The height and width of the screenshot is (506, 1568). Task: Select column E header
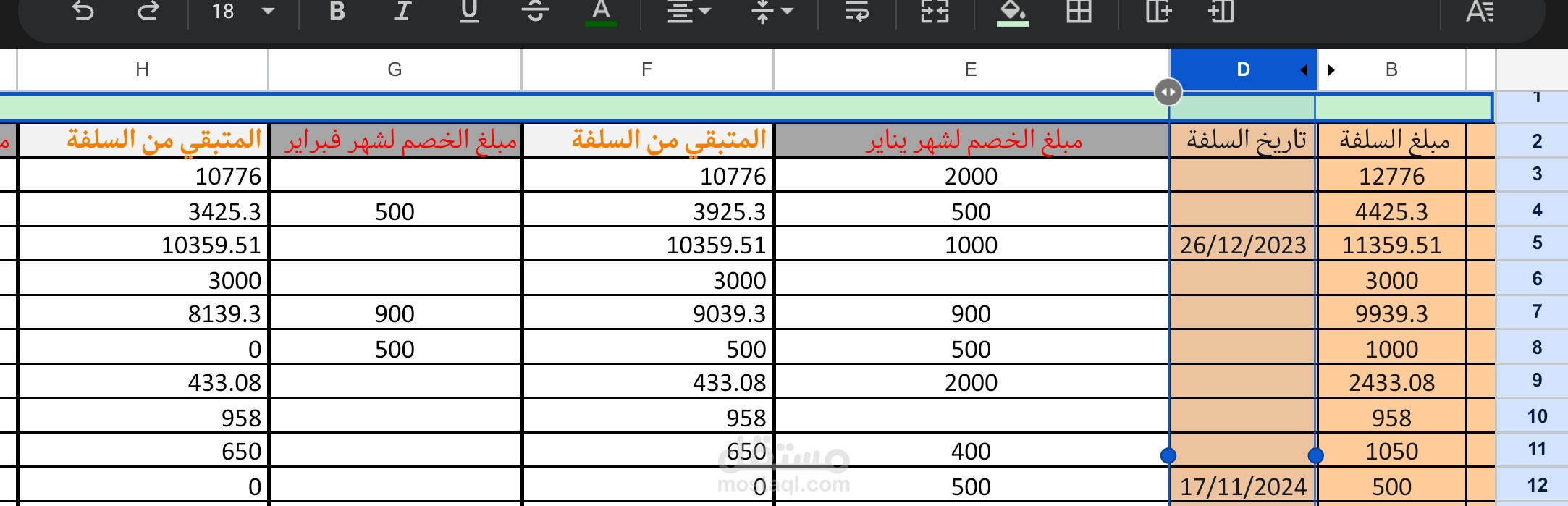971,69
